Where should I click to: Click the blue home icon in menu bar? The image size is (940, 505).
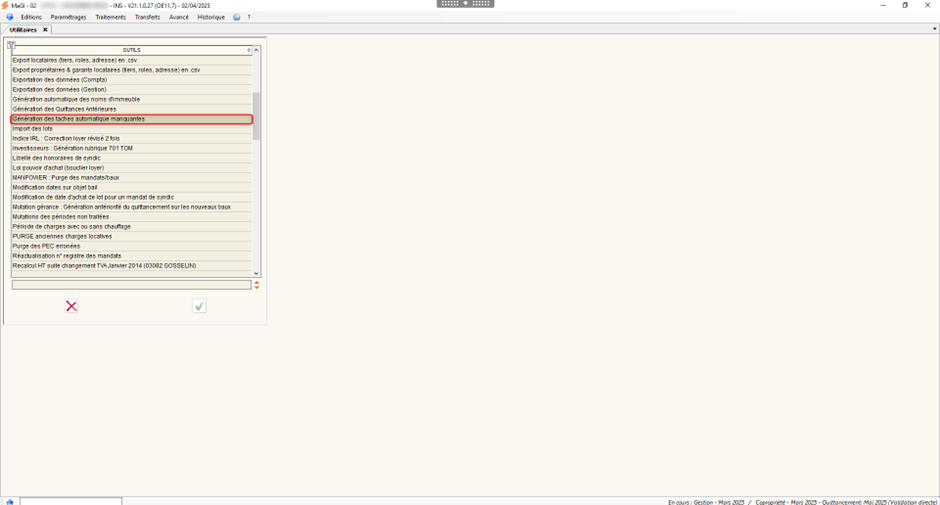click(x=10, y=17)
